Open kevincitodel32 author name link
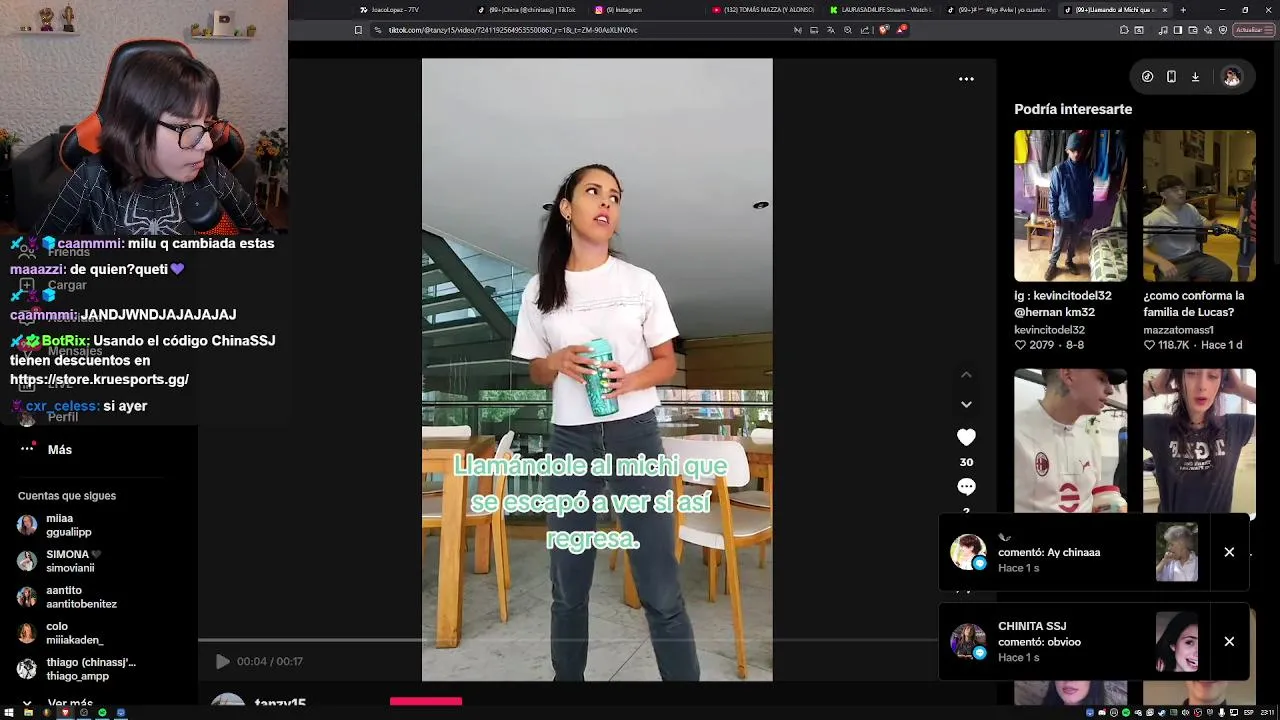Viewport: 1280px width, 720px height. click(x=1049, y=330)
